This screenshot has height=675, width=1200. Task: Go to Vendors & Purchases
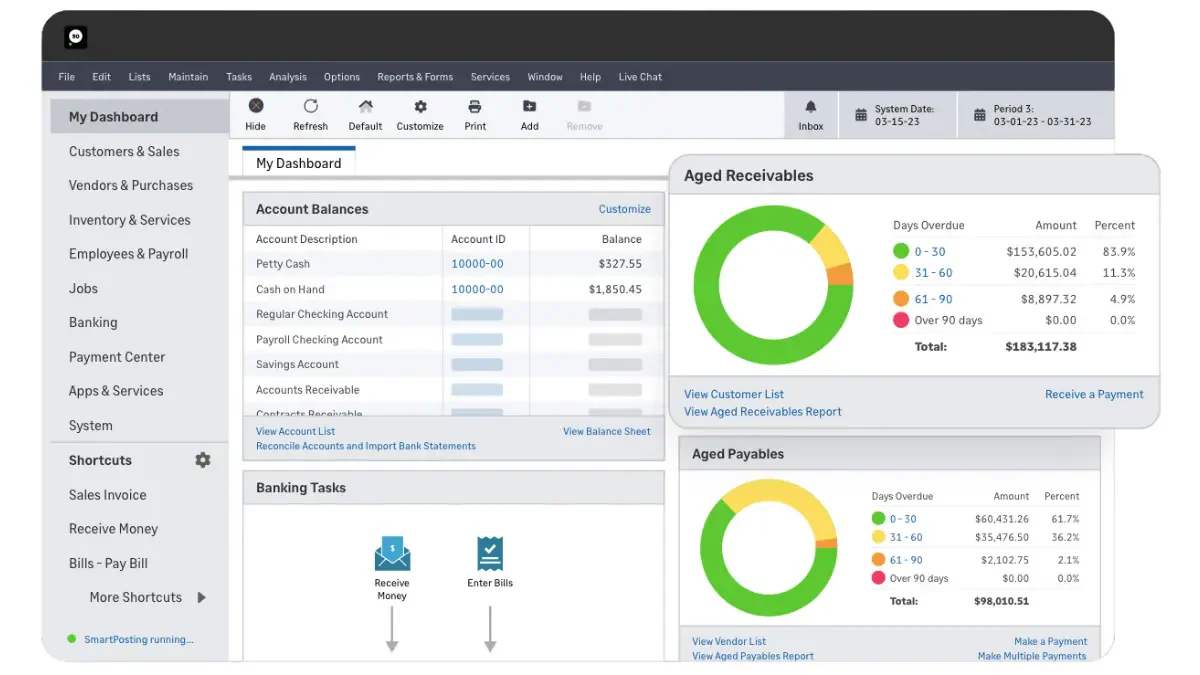[x=131, y=185]
